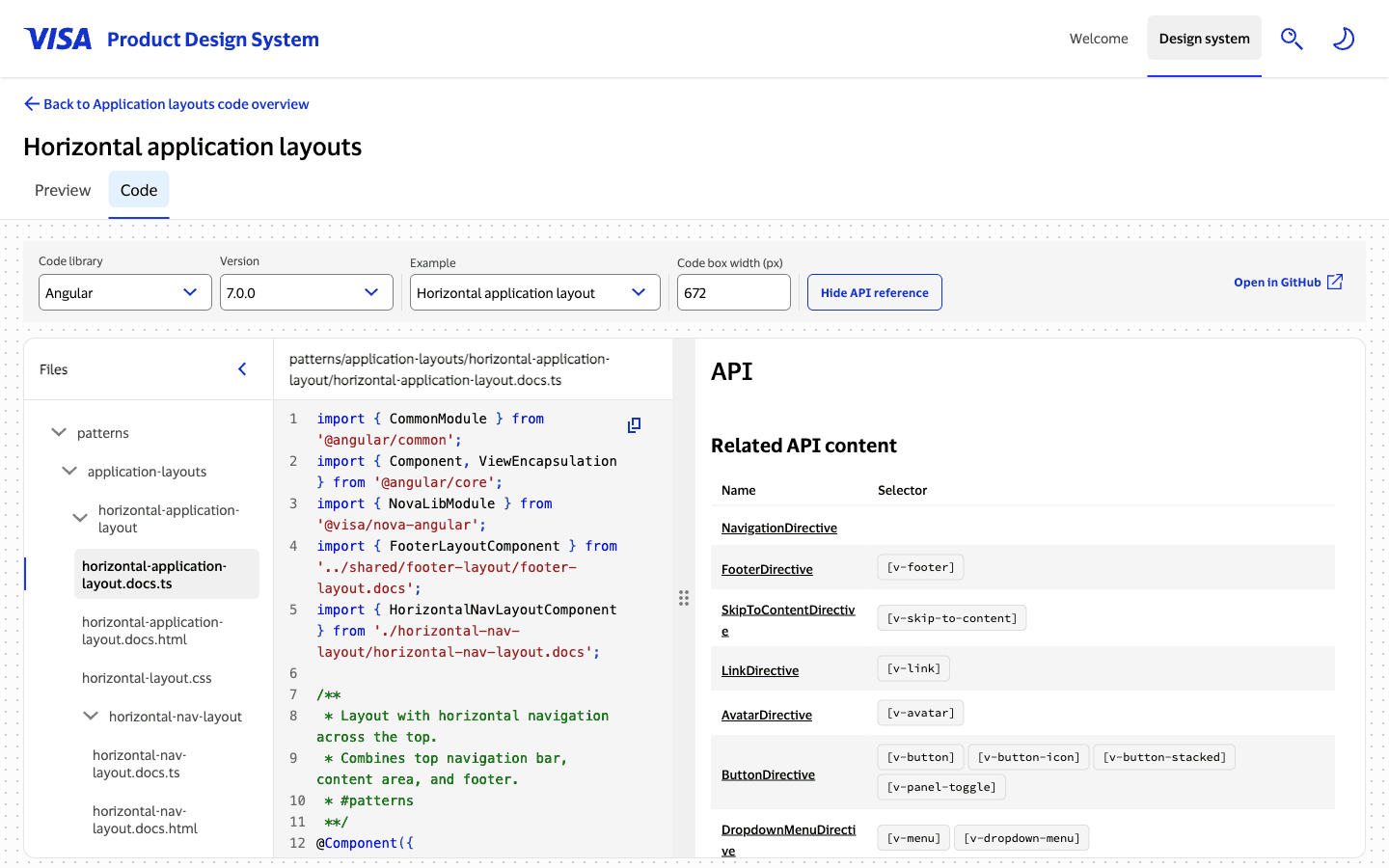Image resolution: width=1389 pixels, height=868 pixels.
Task: Open in GitHub link
Action: point(1288,283)
